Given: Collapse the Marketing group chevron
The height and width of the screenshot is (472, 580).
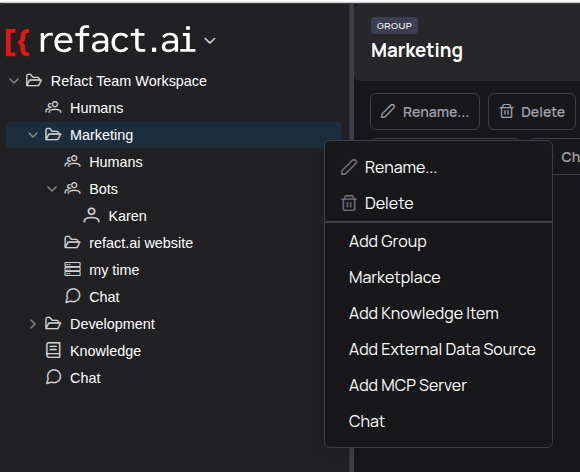Looking at the screenshot, I should [x=33, y=135].
